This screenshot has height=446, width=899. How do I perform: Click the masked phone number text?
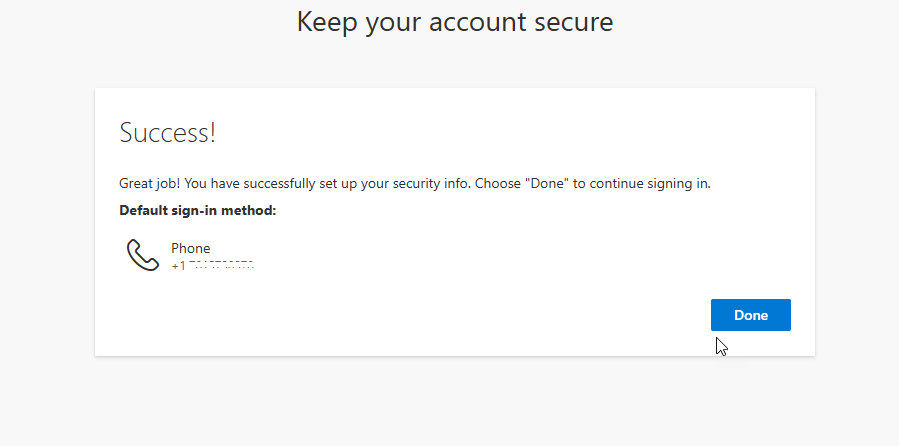click(x=221, y=266)
